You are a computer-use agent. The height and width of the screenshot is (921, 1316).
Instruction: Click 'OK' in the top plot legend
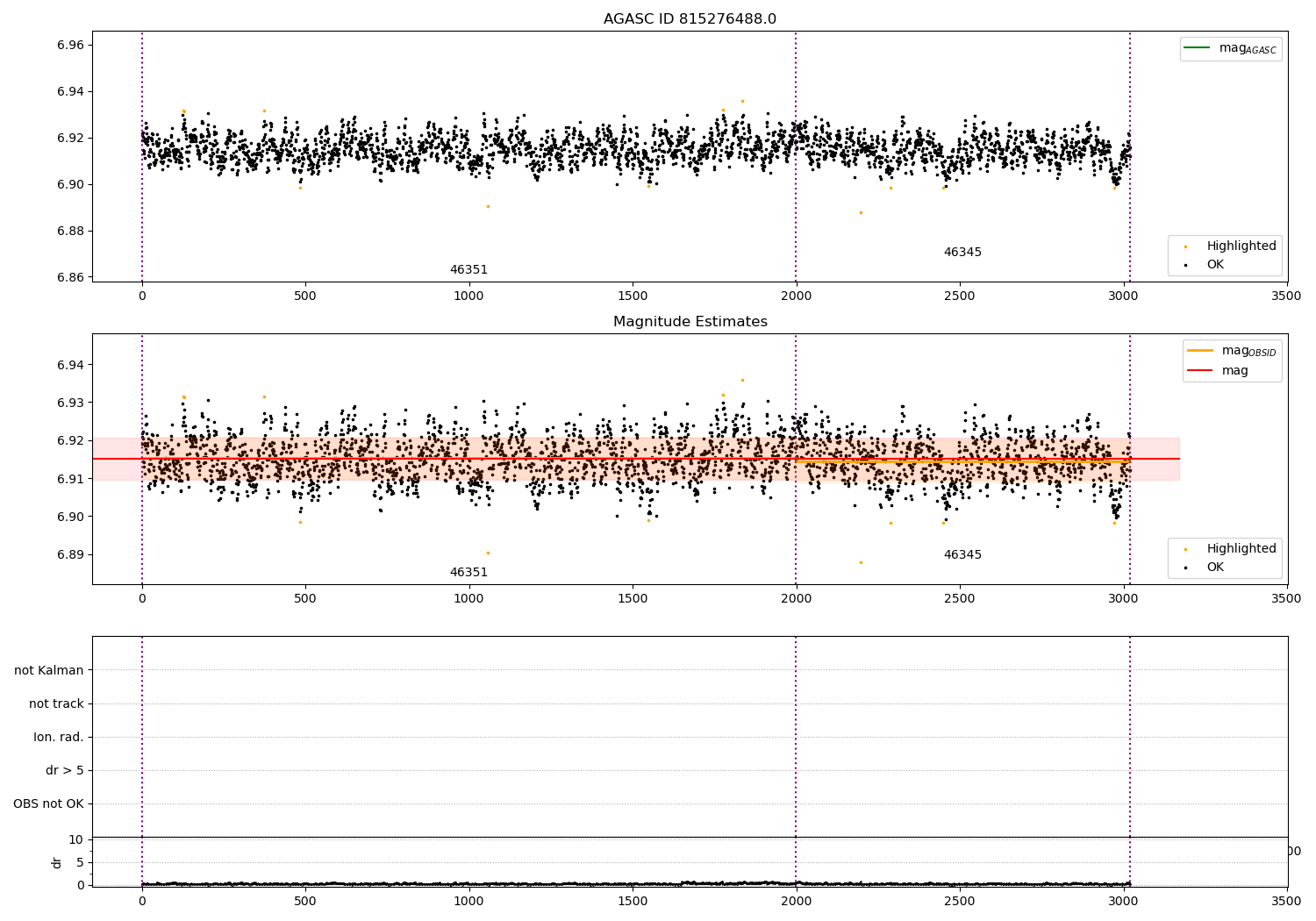tap(1215, 265)
